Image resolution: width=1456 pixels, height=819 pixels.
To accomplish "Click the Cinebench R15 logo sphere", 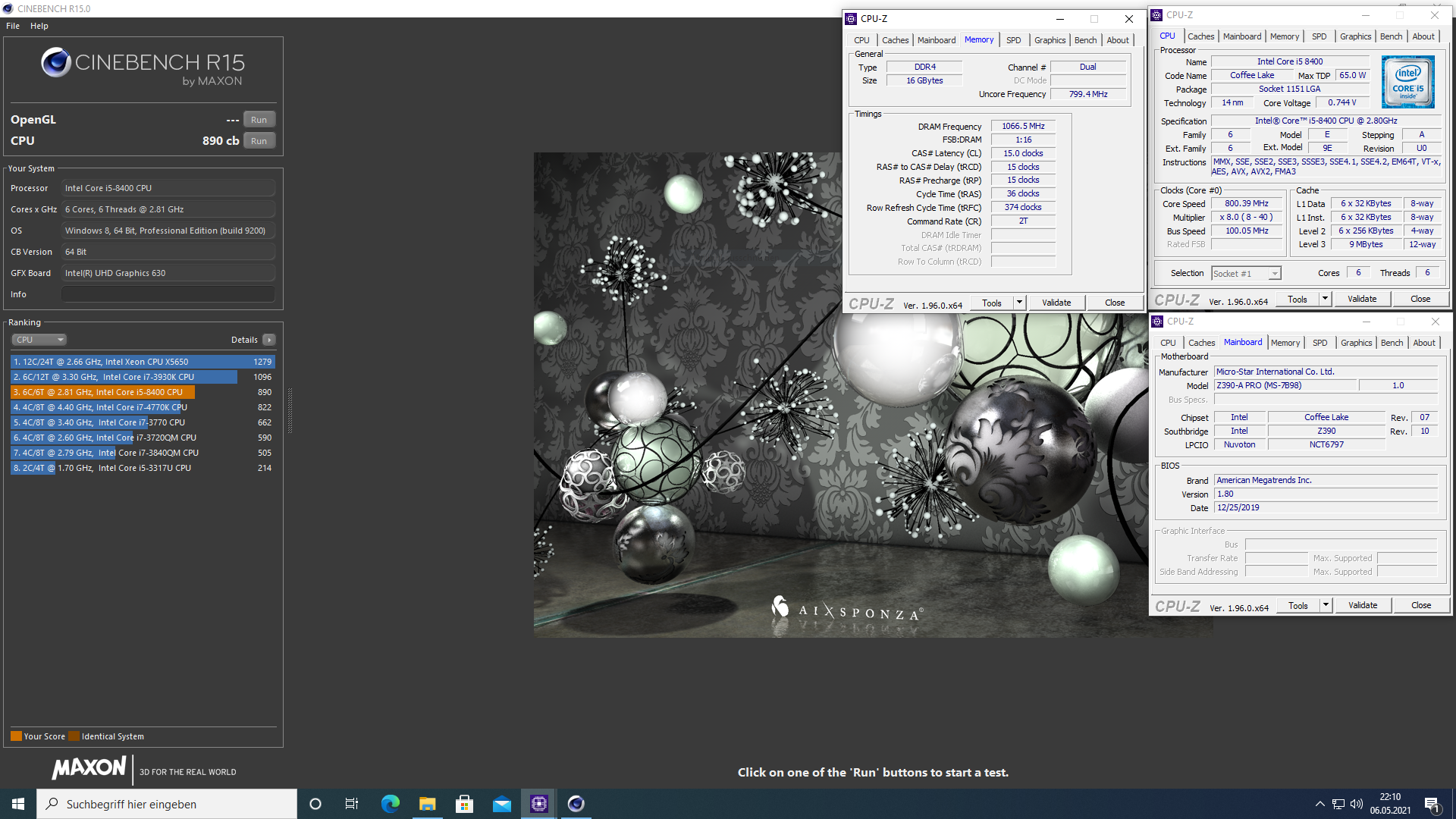I will point(56,62).
